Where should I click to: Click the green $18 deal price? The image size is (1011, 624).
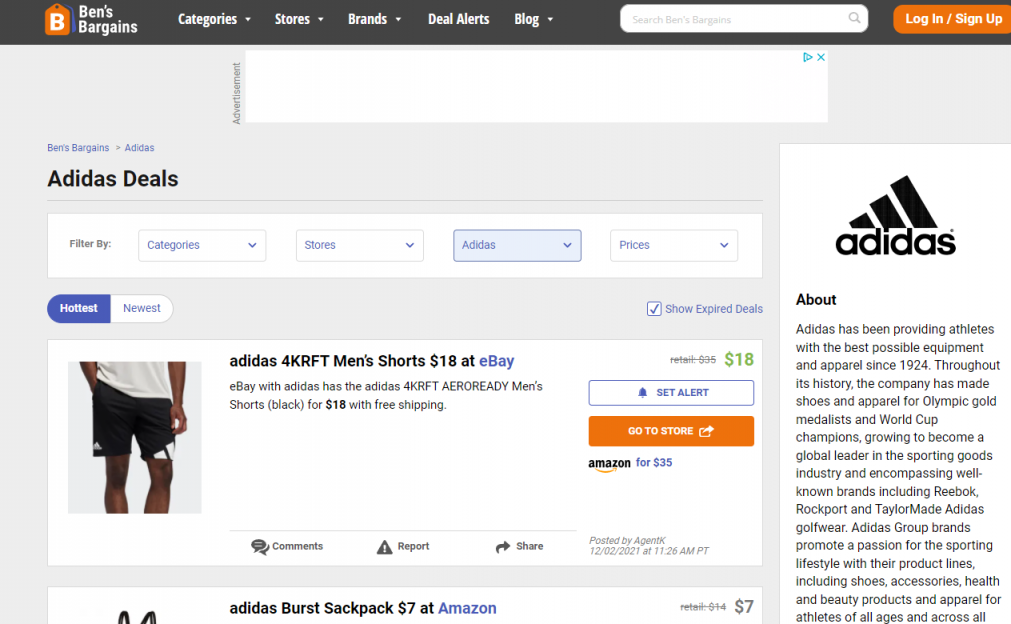(739, 360)
